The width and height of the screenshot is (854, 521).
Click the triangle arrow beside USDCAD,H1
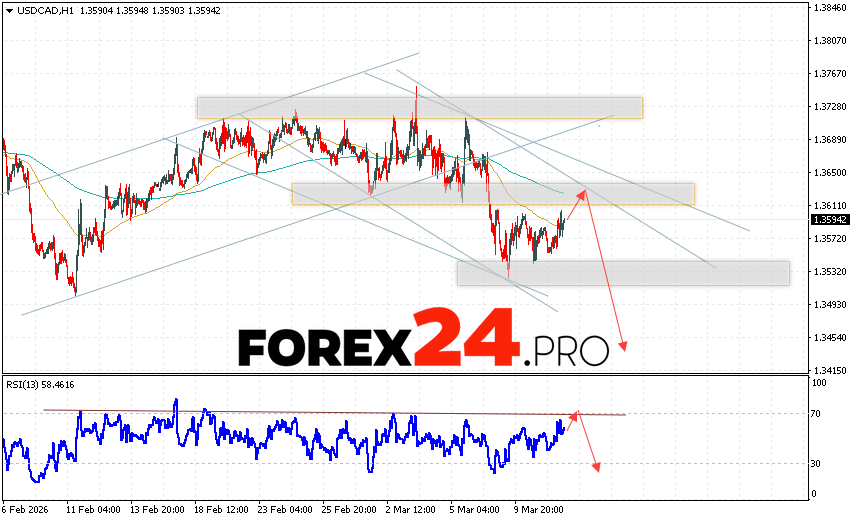(x=8, y=11)
